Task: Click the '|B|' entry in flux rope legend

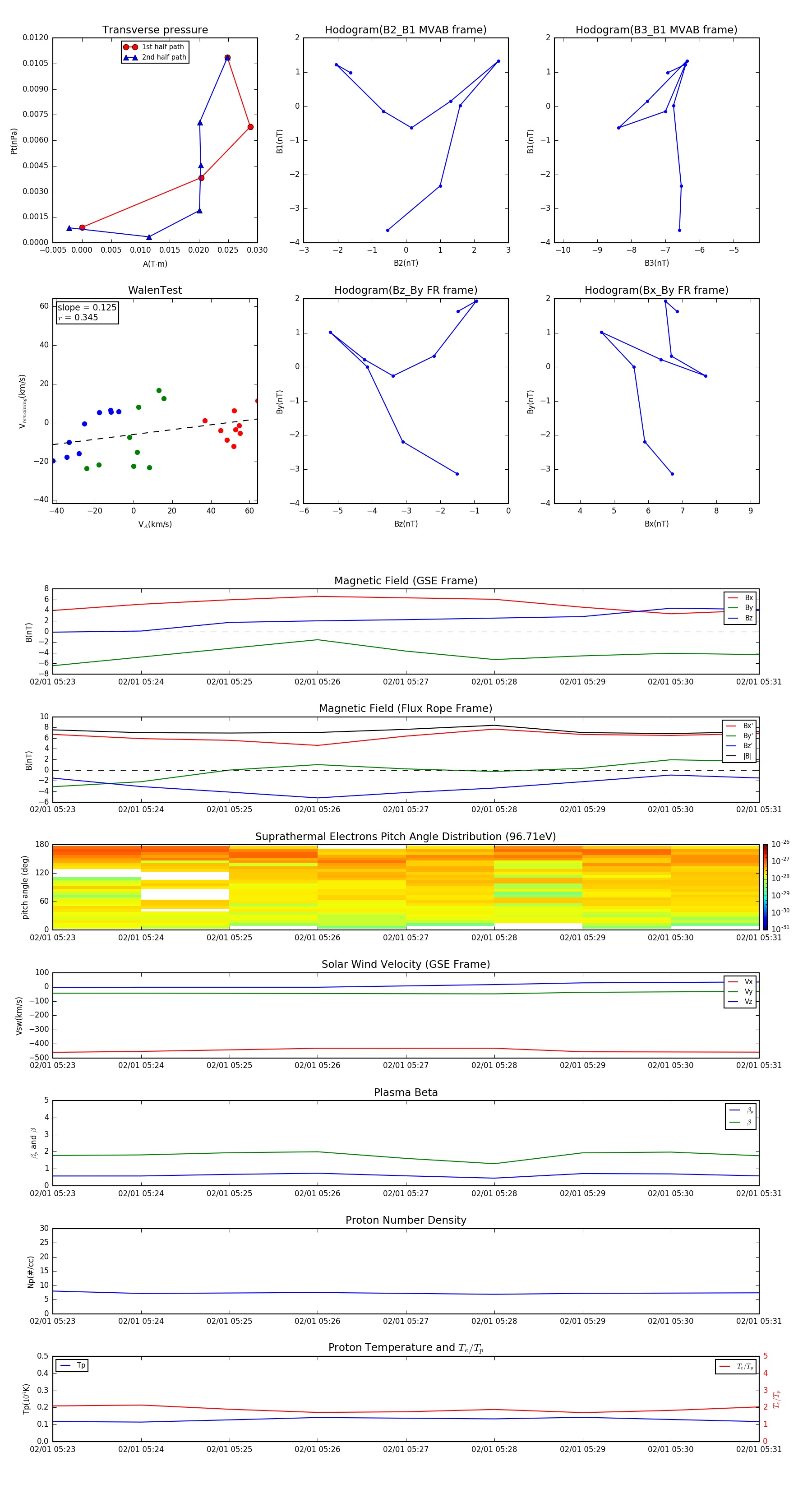Action: 739,756
